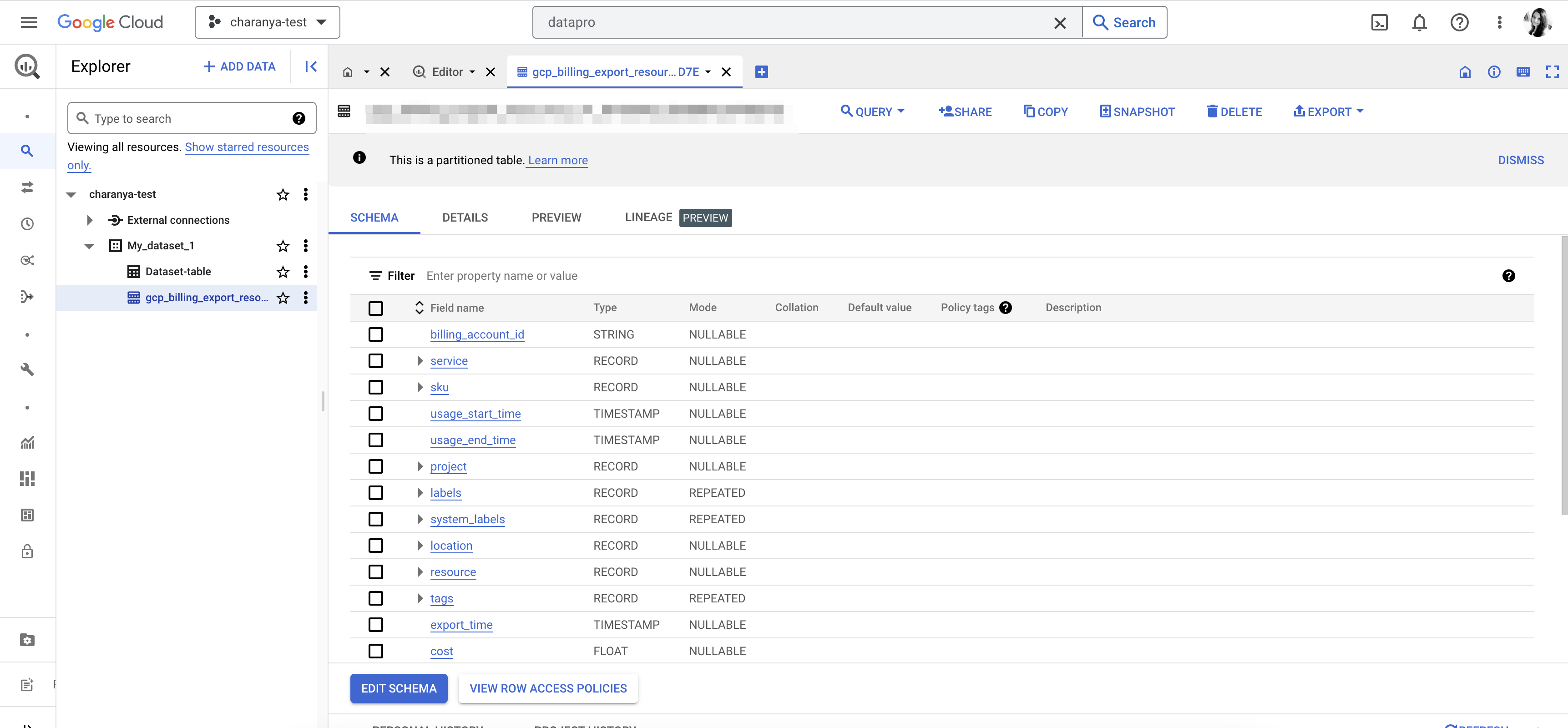Open the three-dot settings menu in top header

[x=1500, y=22]
